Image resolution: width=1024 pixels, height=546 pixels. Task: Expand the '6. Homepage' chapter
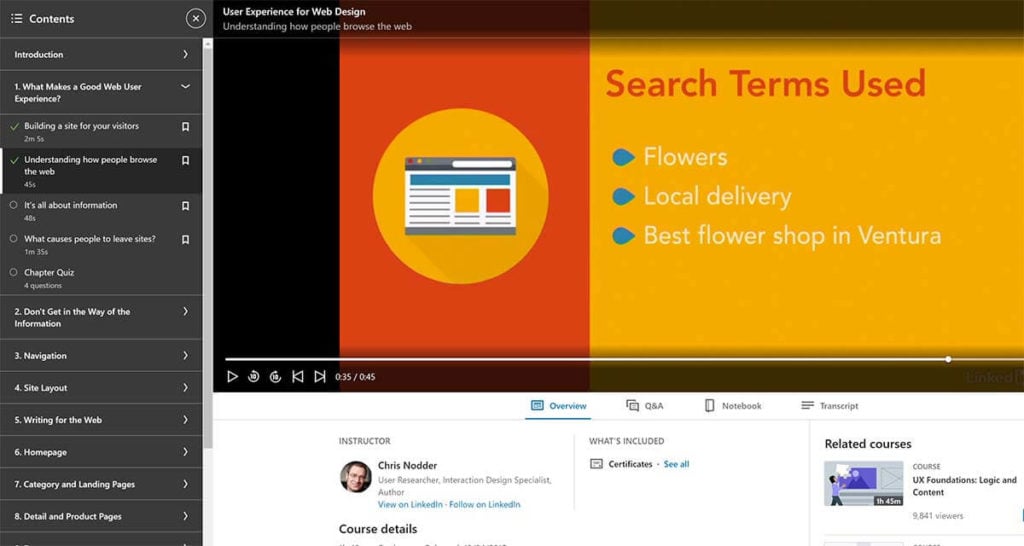[x=185, y=452]
